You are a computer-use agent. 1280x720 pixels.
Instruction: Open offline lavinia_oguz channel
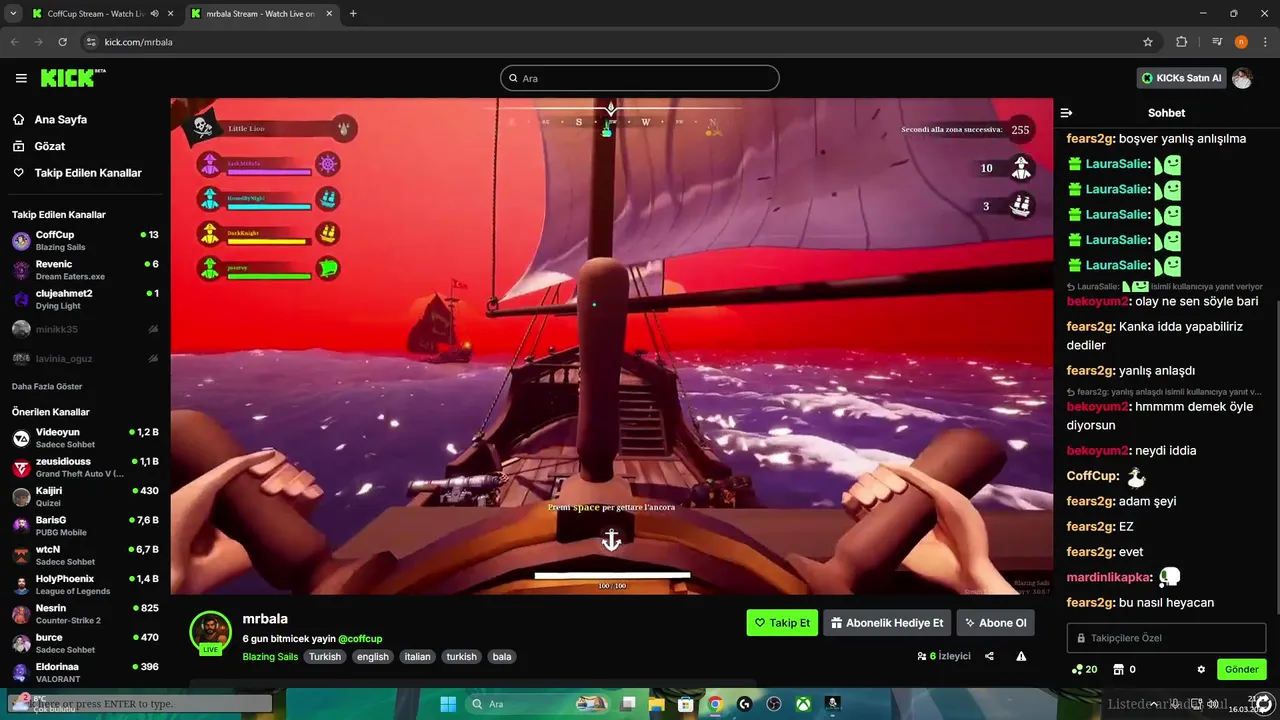click(x=85, y=358)
